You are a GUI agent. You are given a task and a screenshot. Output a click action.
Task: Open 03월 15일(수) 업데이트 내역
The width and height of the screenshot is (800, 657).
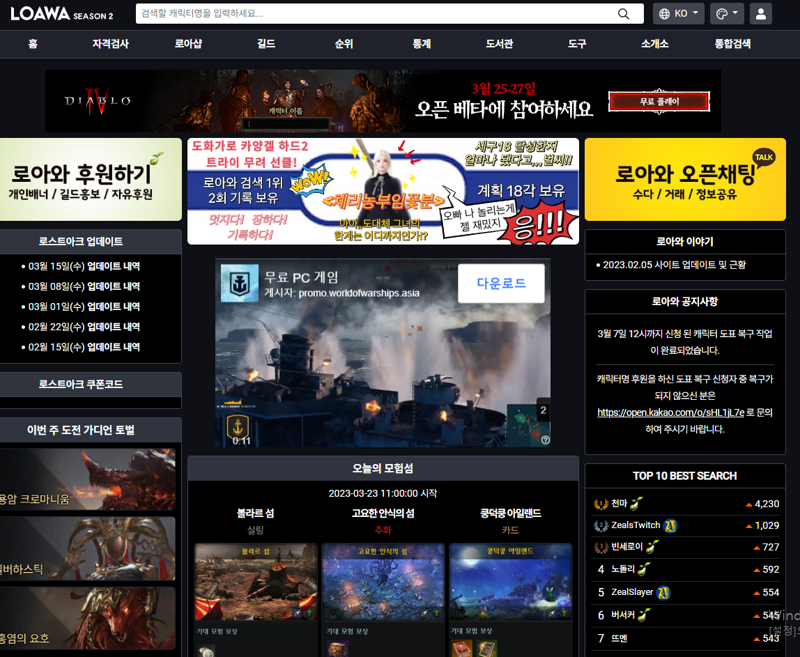[84, 266]
